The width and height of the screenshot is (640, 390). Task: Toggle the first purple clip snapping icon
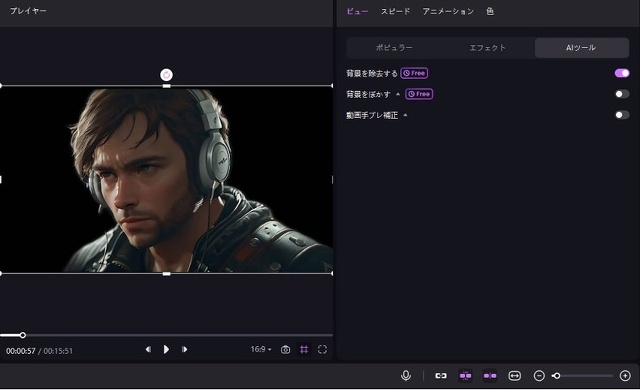coord(465,376)
